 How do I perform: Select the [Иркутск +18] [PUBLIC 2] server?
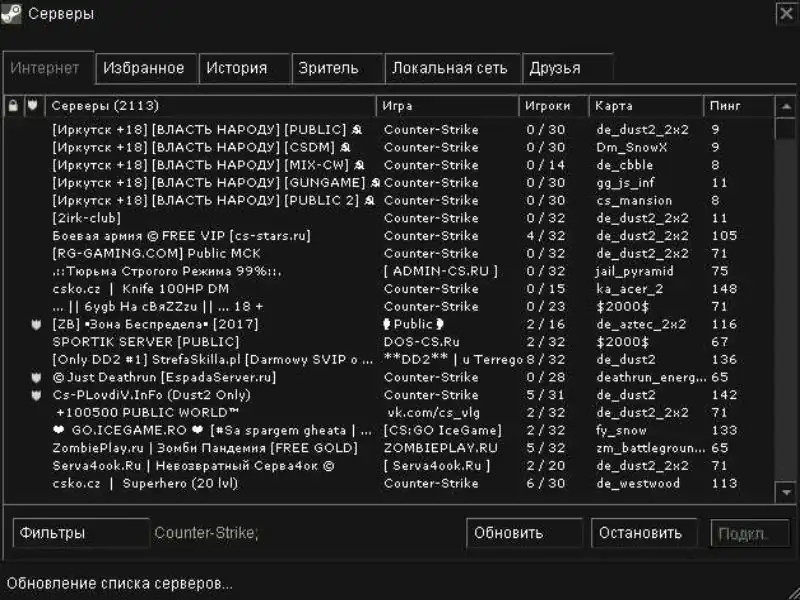click(x=389, y=201)
